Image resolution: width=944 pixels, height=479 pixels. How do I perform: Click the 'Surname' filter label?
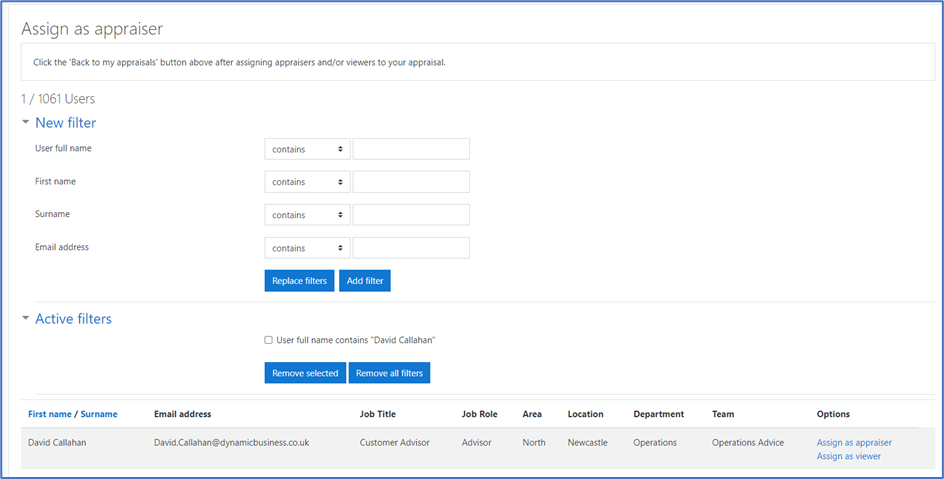click(x=52, y=214)
